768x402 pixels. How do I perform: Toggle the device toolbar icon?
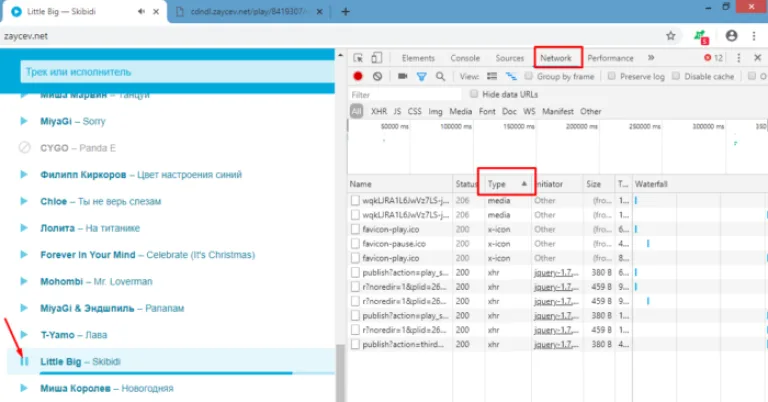click(376, 58)
